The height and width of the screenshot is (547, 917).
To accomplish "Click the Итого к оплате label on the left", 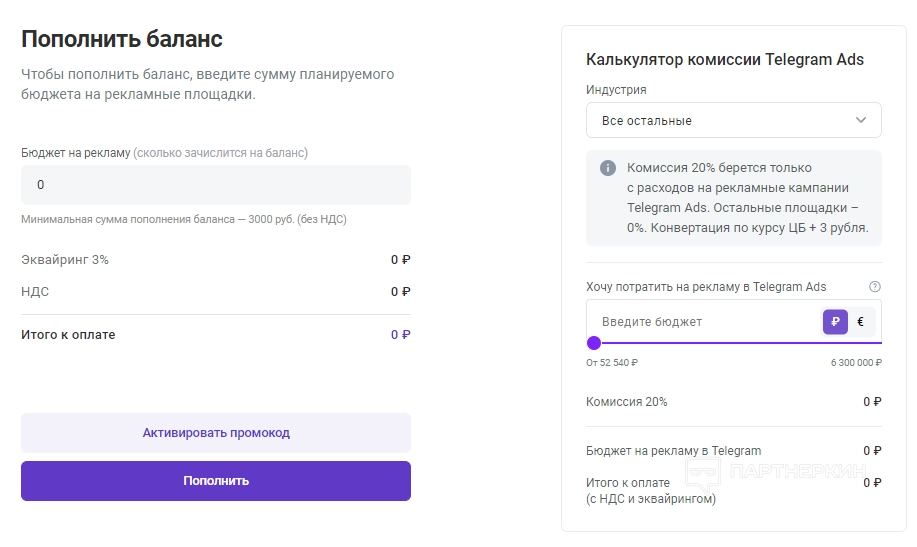I will [68, 335].
